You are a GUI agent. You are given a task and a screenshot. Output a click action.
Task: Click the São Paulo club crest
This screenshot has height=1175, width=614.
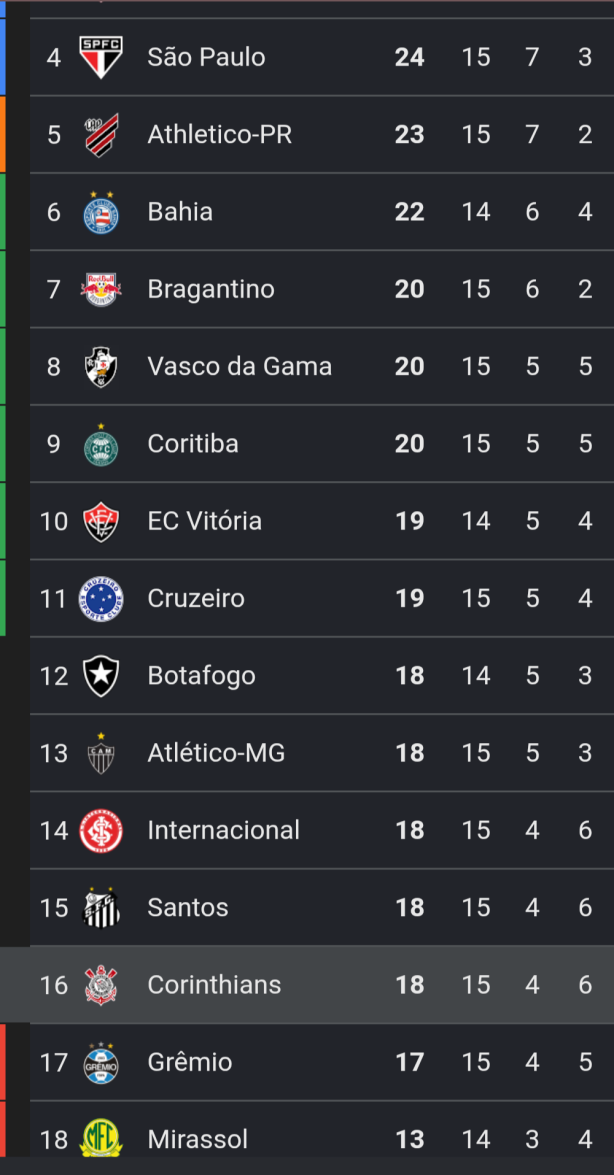click(101, 57)
